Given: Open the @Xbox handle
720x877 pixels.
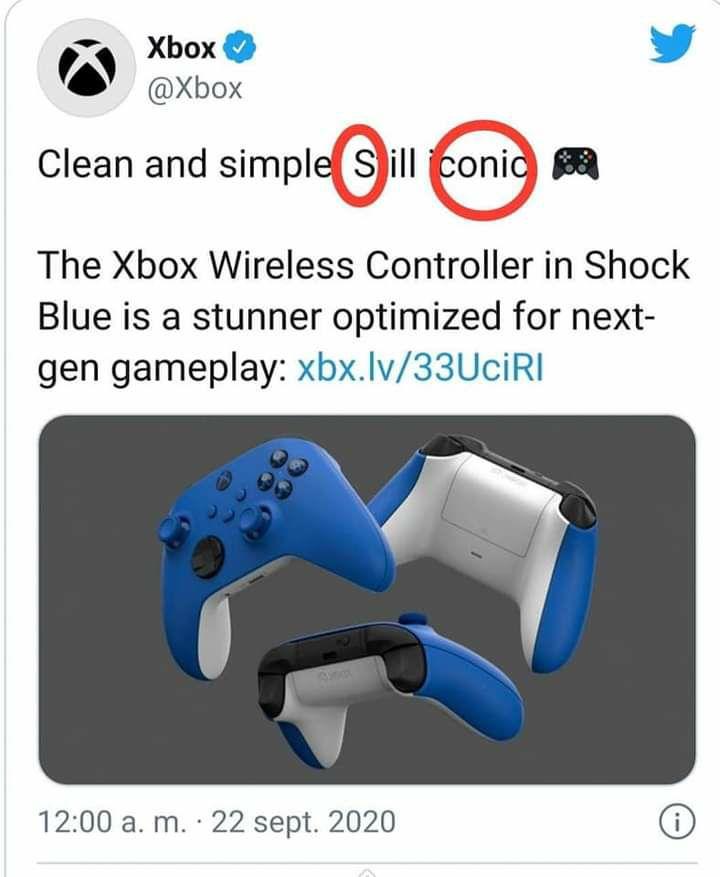Looking at the screenshot, I should point(195,88).
